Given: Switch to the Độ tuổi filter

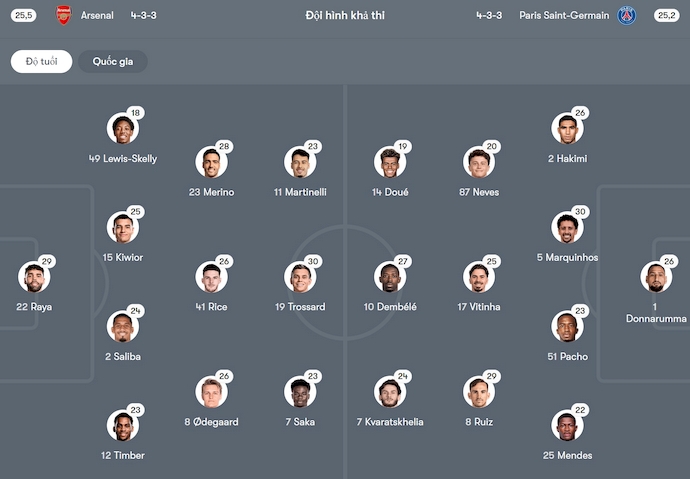Looking at the screenshot, I should (41, 62).
